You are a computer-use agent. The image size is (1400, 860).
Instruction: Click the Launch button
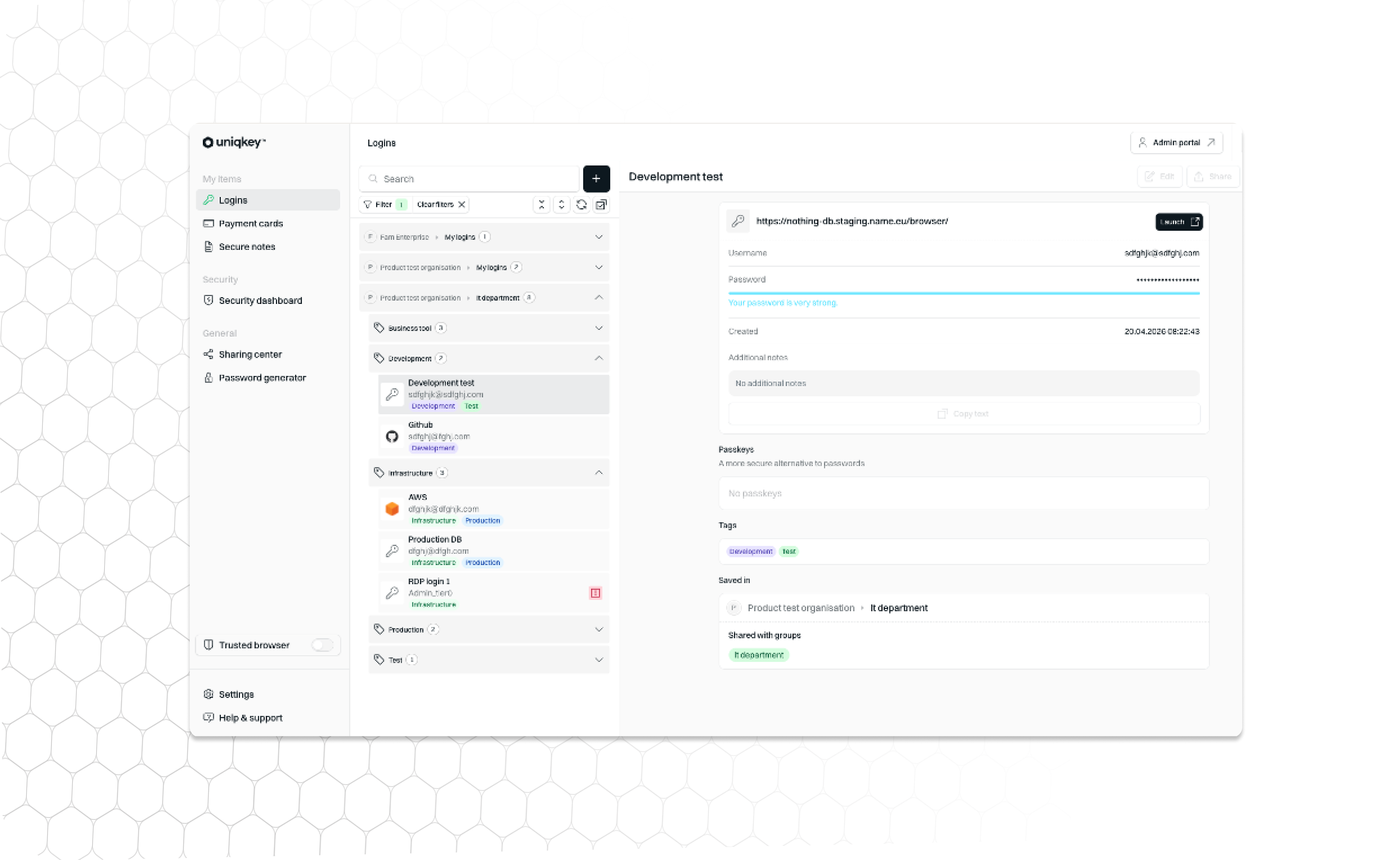(x=1179, y=222)
